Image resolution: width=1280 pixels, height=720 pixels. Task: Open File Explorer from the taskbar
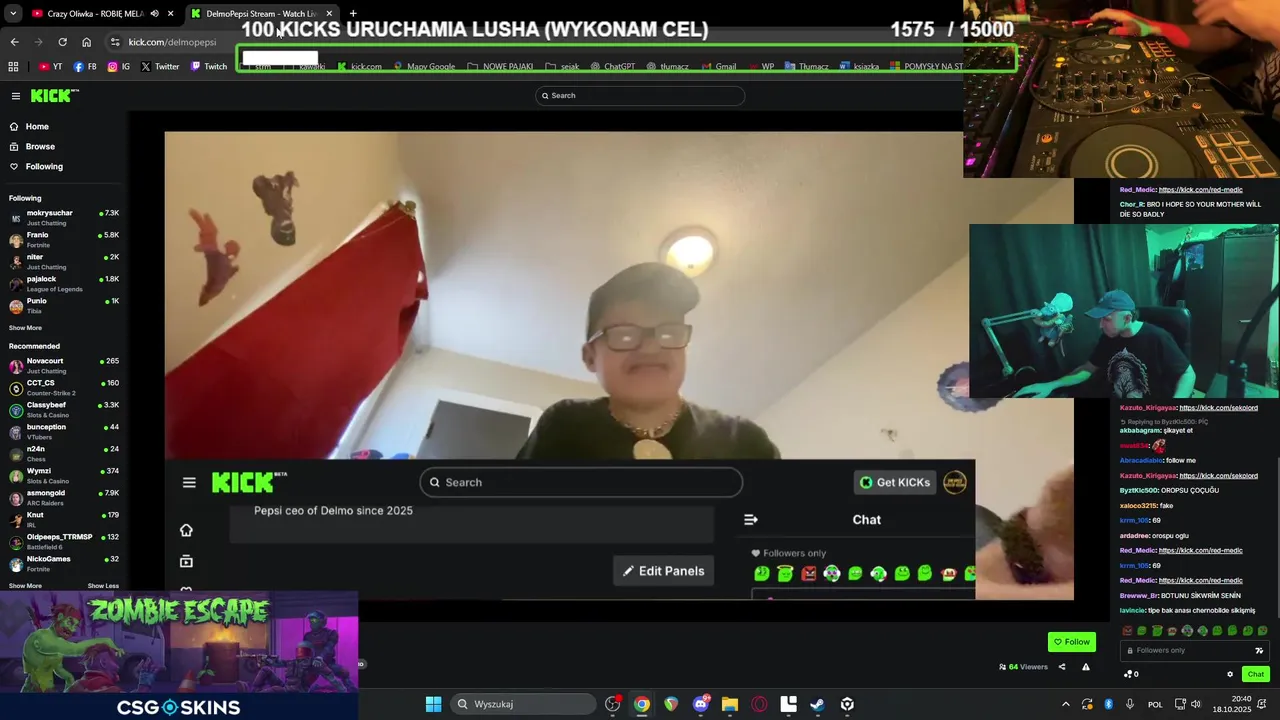730,704
